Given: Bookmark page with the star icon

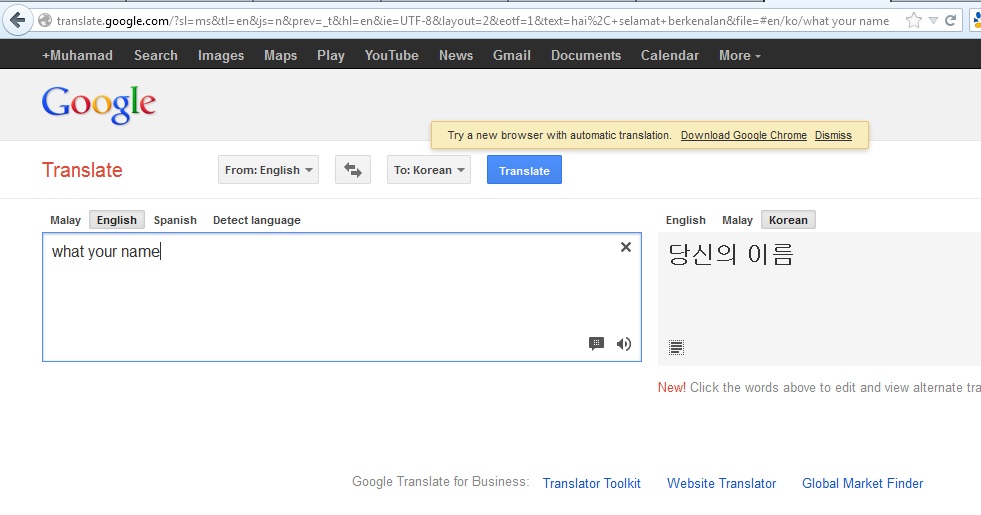Looking at the screenshot, I should pos(913,21).
